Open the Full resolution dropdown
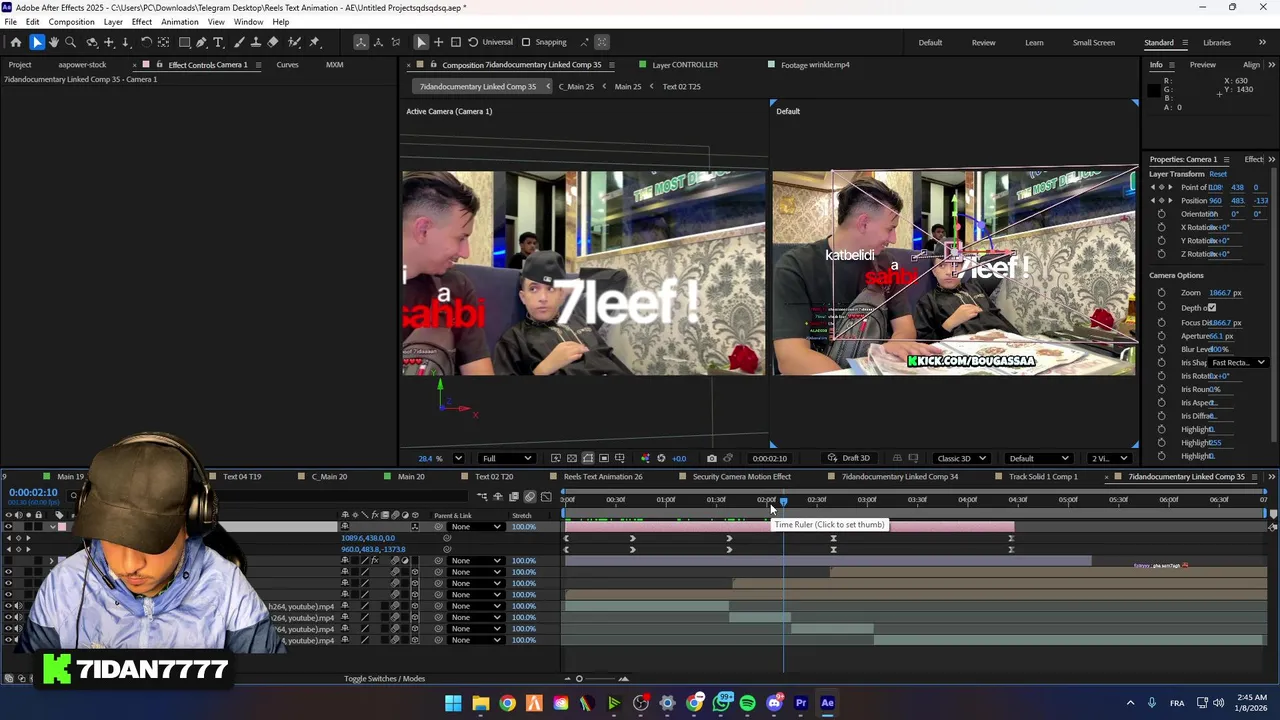This screenshot has height=720, width=1280. pos(506,458)
